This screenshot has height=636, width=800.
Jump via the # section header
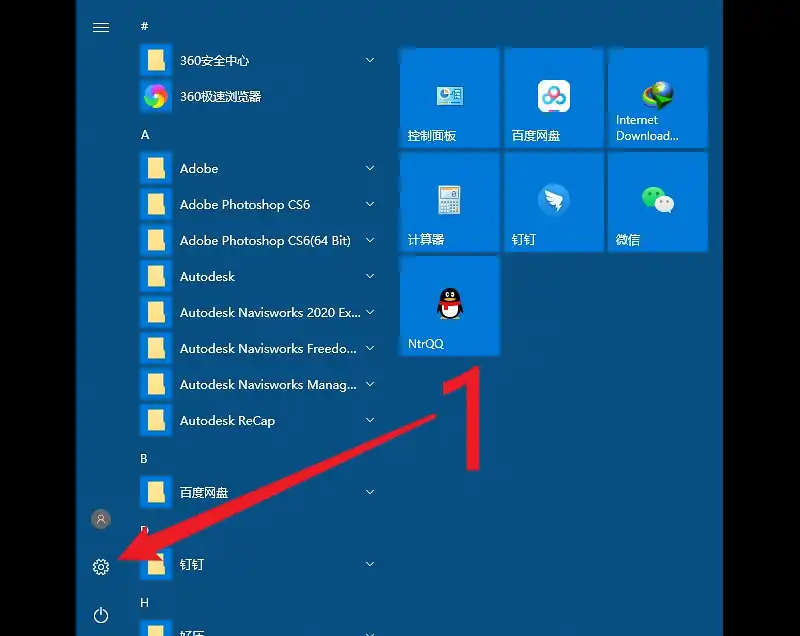coord(145,26)
